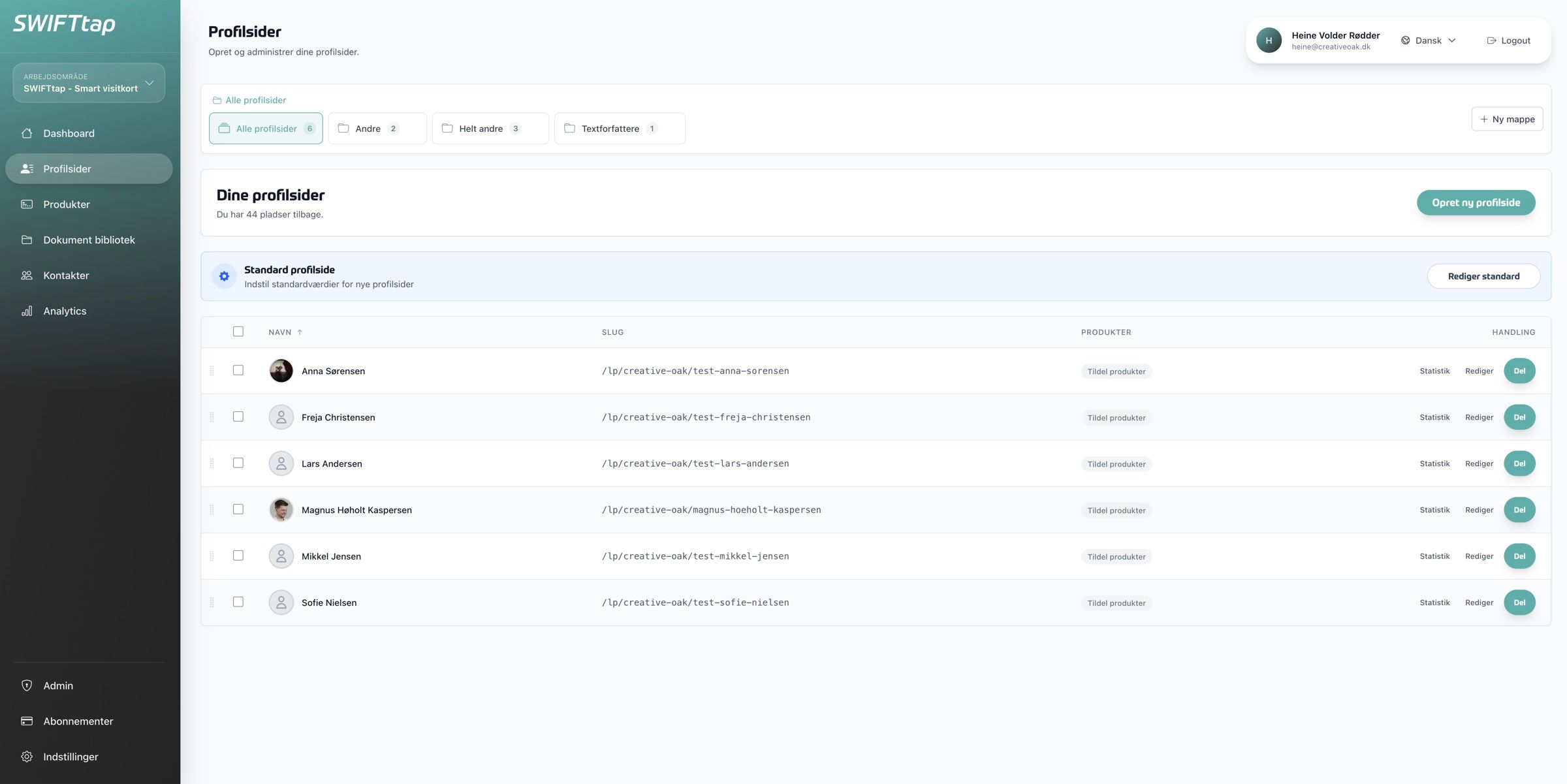1567x784 pixels.
Task: Open Profilsider in the sidebar
Action: [x=89, y=168]
